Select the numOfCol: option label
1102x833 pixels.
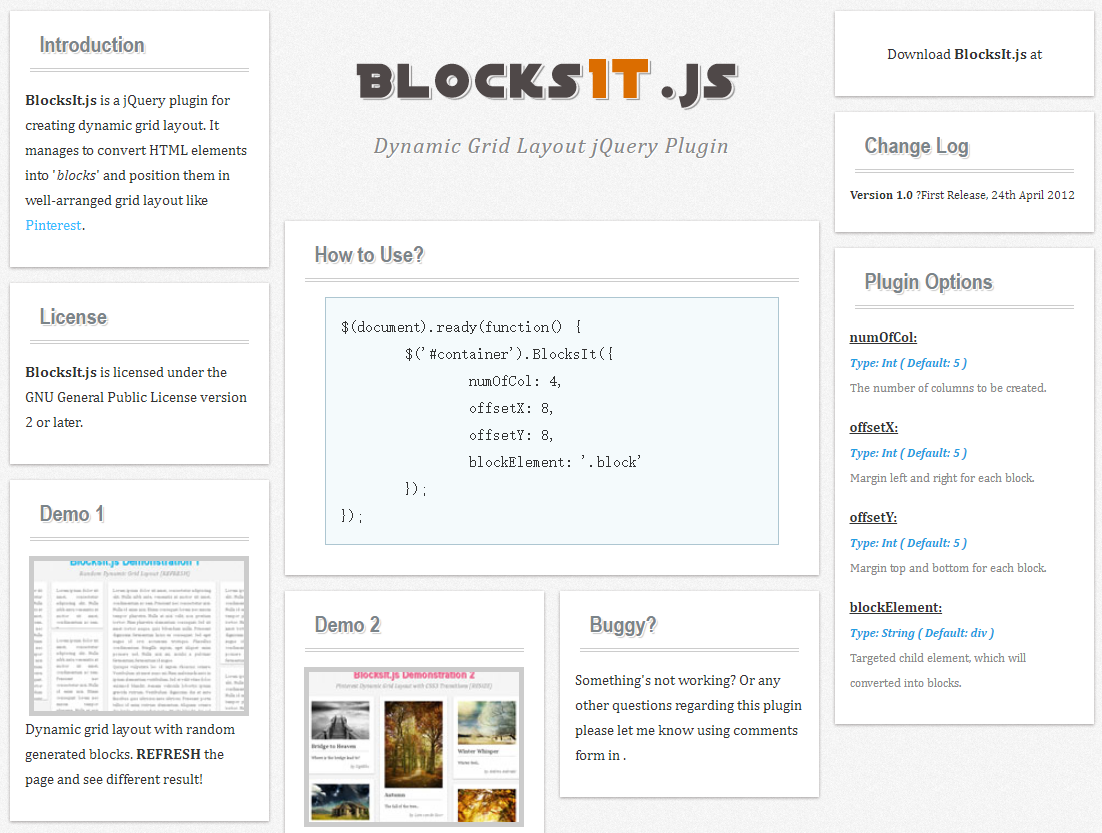[883, 337]
